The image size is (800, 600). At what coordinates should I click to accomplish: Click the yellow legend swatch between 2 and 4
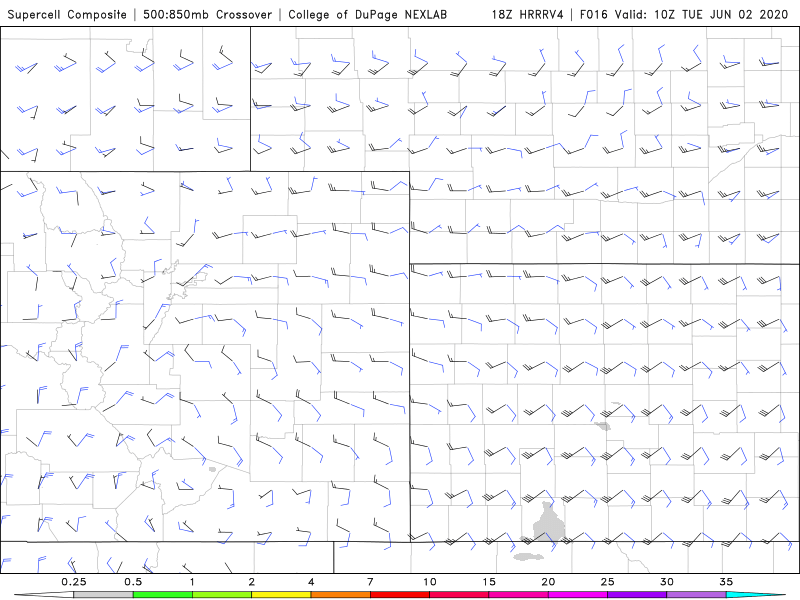281,595
